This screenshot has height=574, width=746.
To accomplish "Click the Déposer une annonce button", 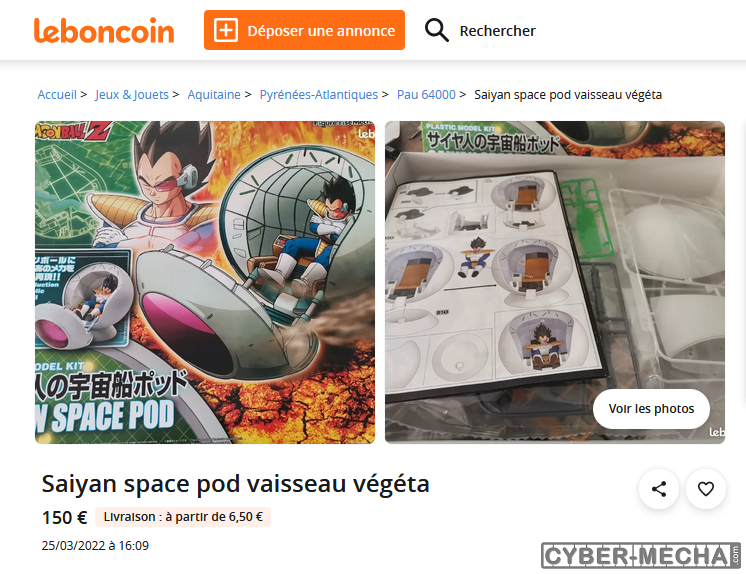I will [304, 30].
